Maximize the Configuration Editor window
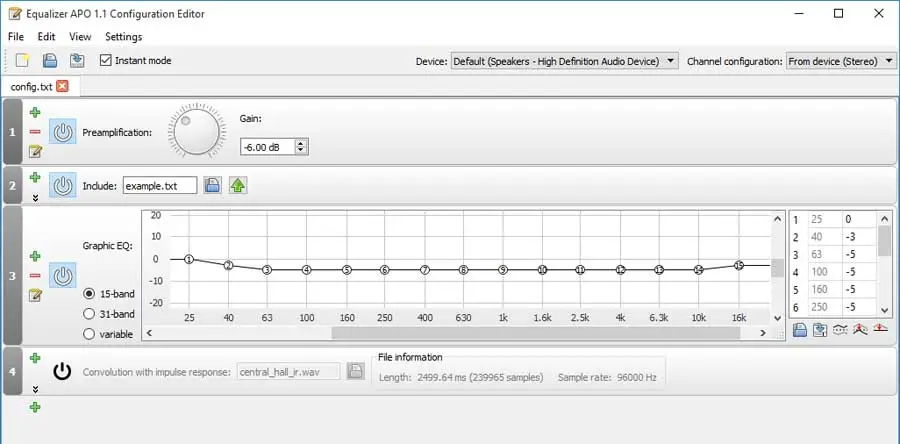This screenshot has height=444, width=900. 839,14
